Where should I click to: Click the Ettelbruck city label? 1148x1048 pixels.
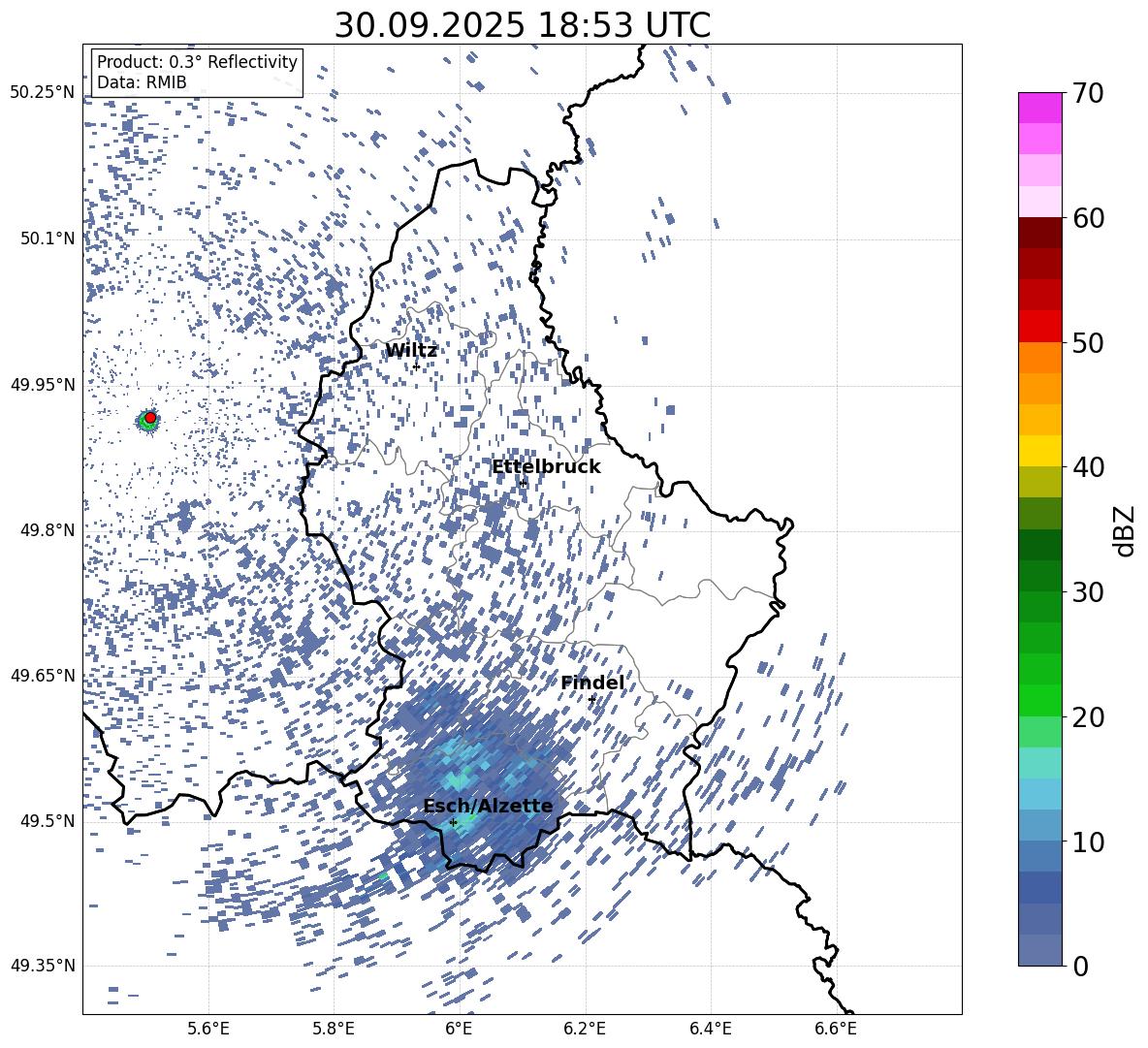[x=546, y=467]
